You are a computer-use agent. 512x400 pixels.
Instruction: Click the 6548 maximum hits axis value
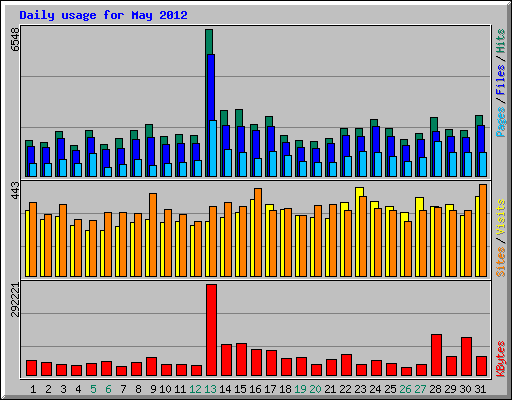point(15,40)
